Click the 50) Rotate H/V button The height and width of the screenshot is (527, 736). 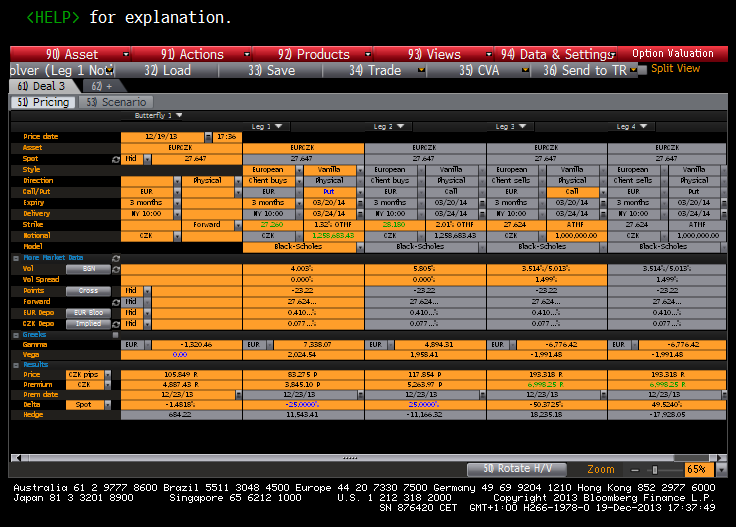517,468
